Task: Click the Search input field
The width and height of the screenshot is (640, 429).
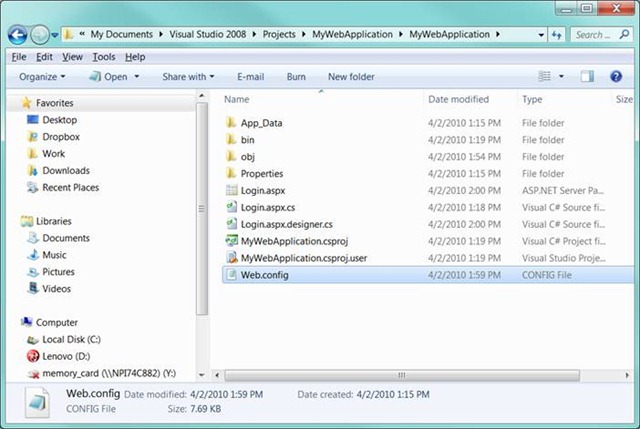Action: point(590,35)
